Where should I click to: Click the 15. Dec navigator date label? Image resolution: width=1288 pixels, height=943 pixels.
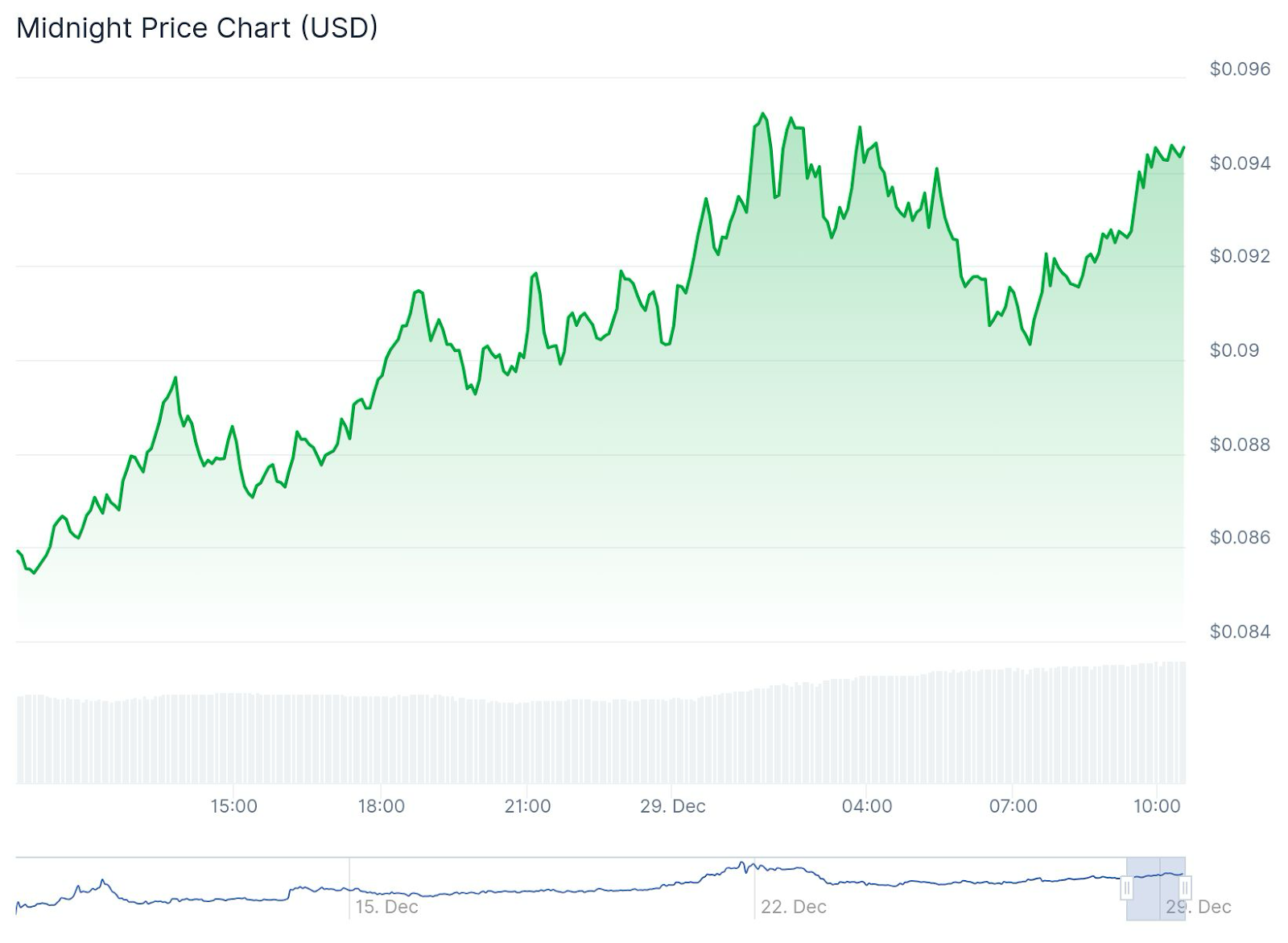[x=387, y=907]
